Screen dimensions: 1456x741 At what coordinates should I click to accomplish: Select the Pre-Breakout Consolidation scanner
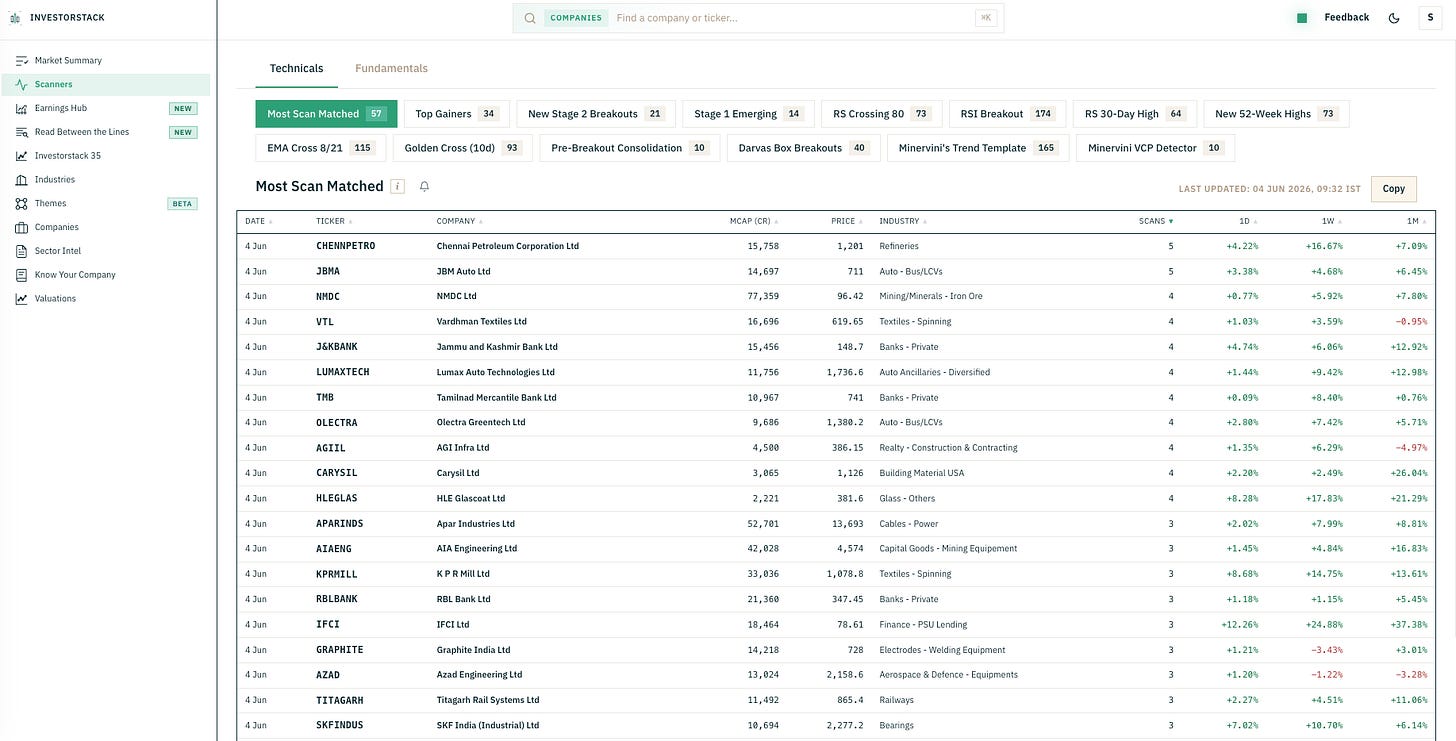[629, 148]
